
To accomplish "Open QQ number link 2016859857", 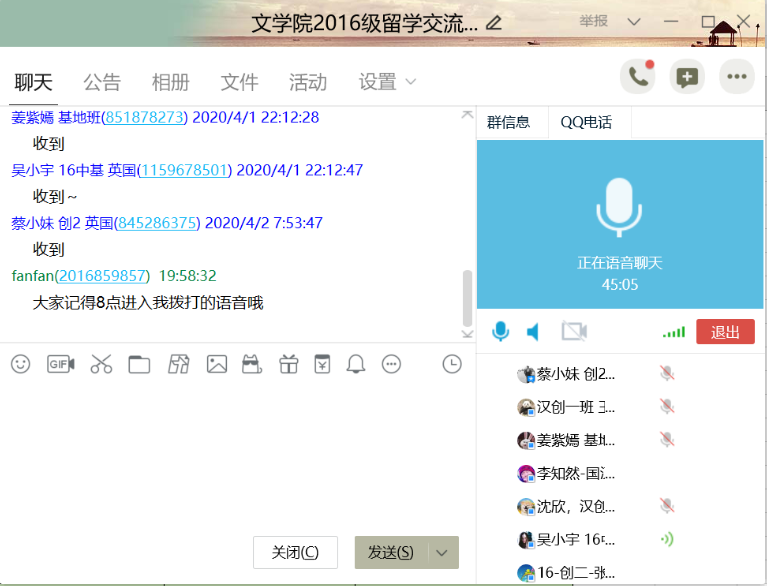I will click(103, 275).
